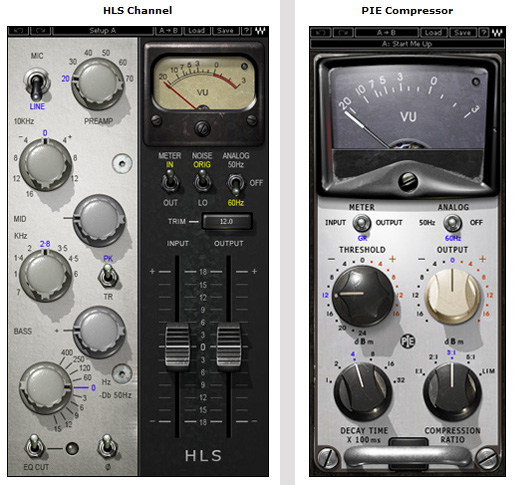Click the EQ CUT indicator lamp
This screenshot has width=515, height=485.
pyautogui.click(x=72, y=448)
